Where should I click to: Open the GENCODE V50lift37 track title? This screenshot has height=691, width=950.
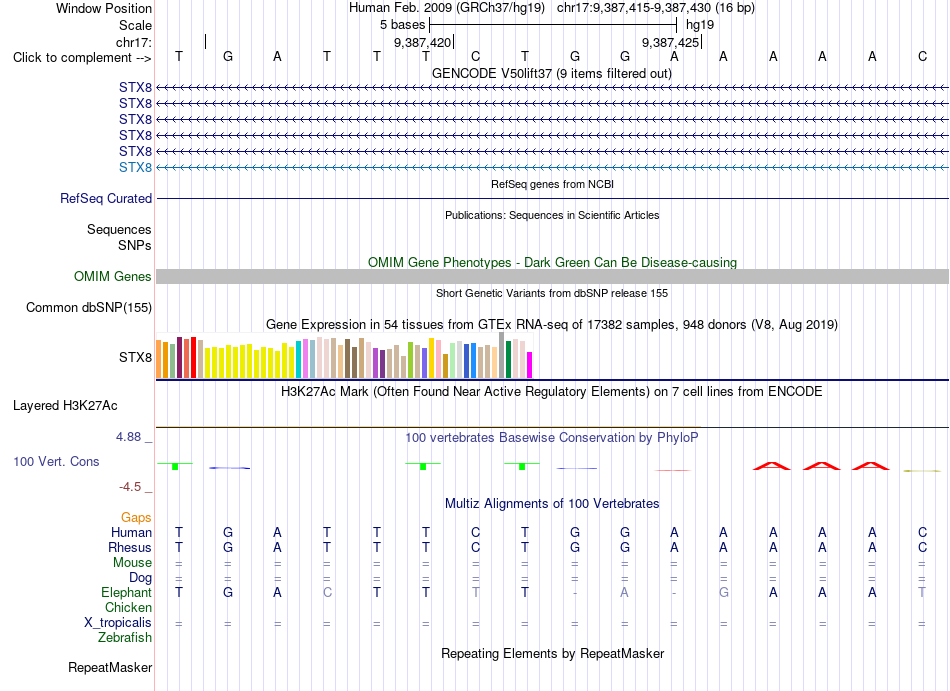click(551, 73)
